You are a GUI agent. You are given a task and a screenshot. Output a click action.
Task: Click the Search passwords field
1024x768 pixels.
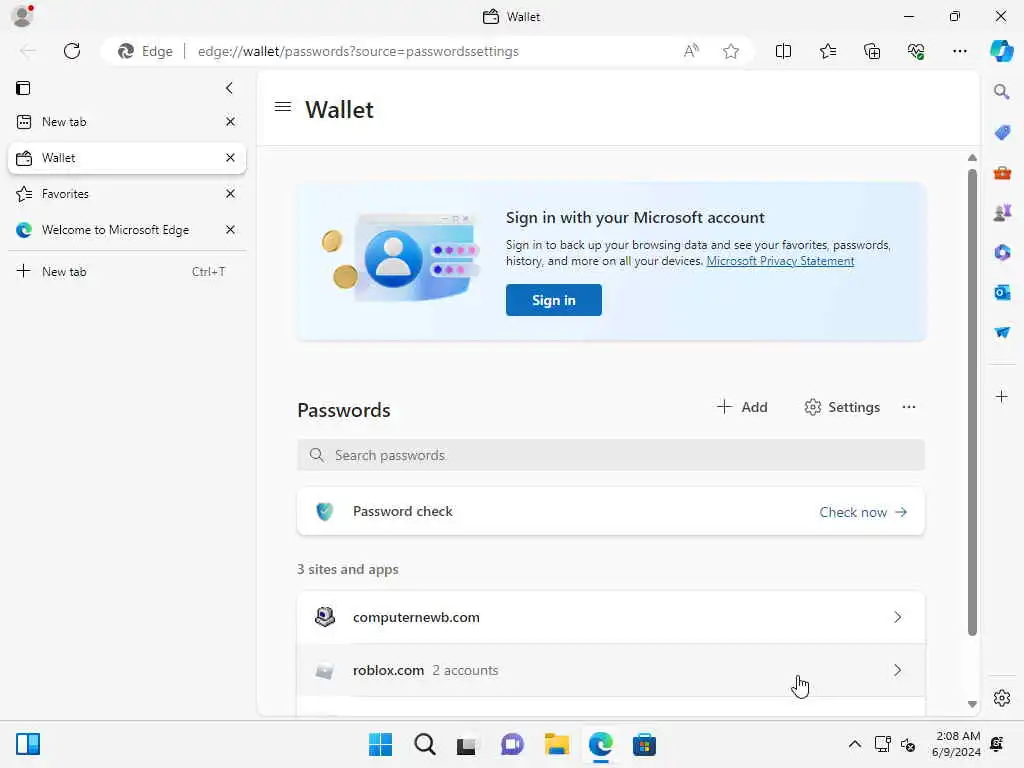pos(611,455)
